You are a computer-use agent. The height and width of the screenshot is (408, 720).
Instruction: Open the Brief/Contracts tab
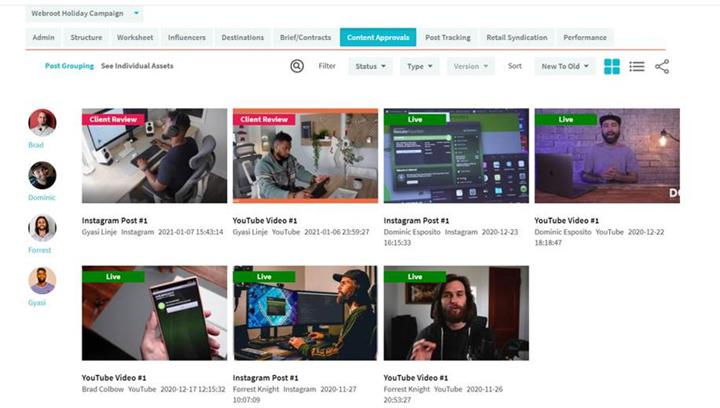point(305,37)
